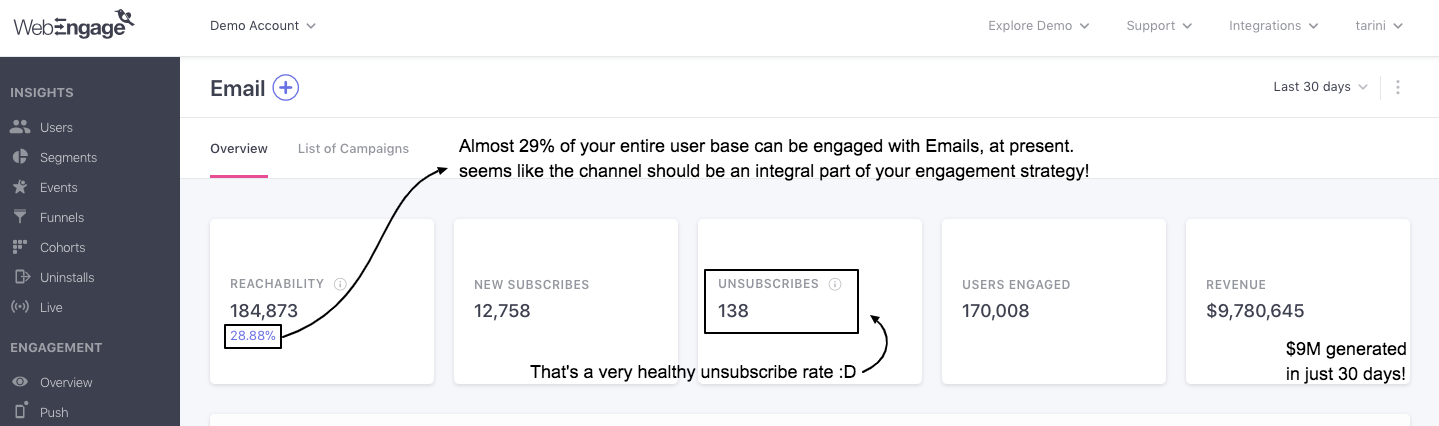Open Push from the sidebar icon
Screen dimensions: 1439x426
point(20,412)
